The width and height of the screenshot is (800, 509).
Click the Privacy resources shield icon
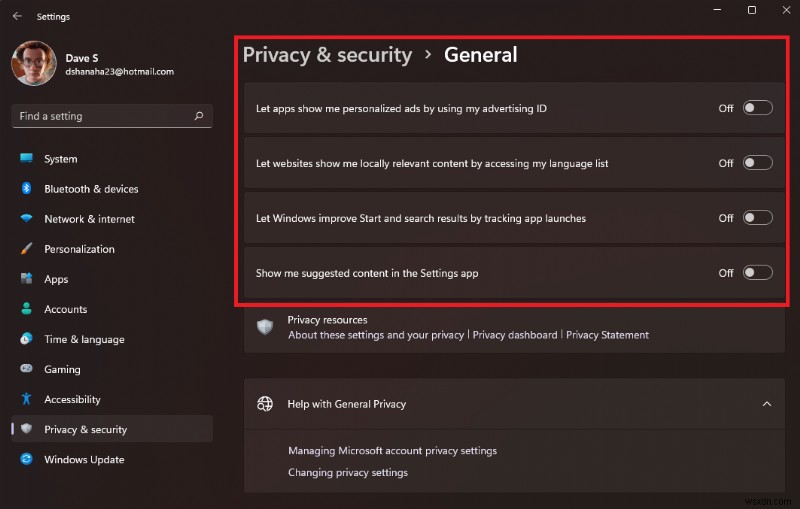pyautogui.click(x=265, y=327)
